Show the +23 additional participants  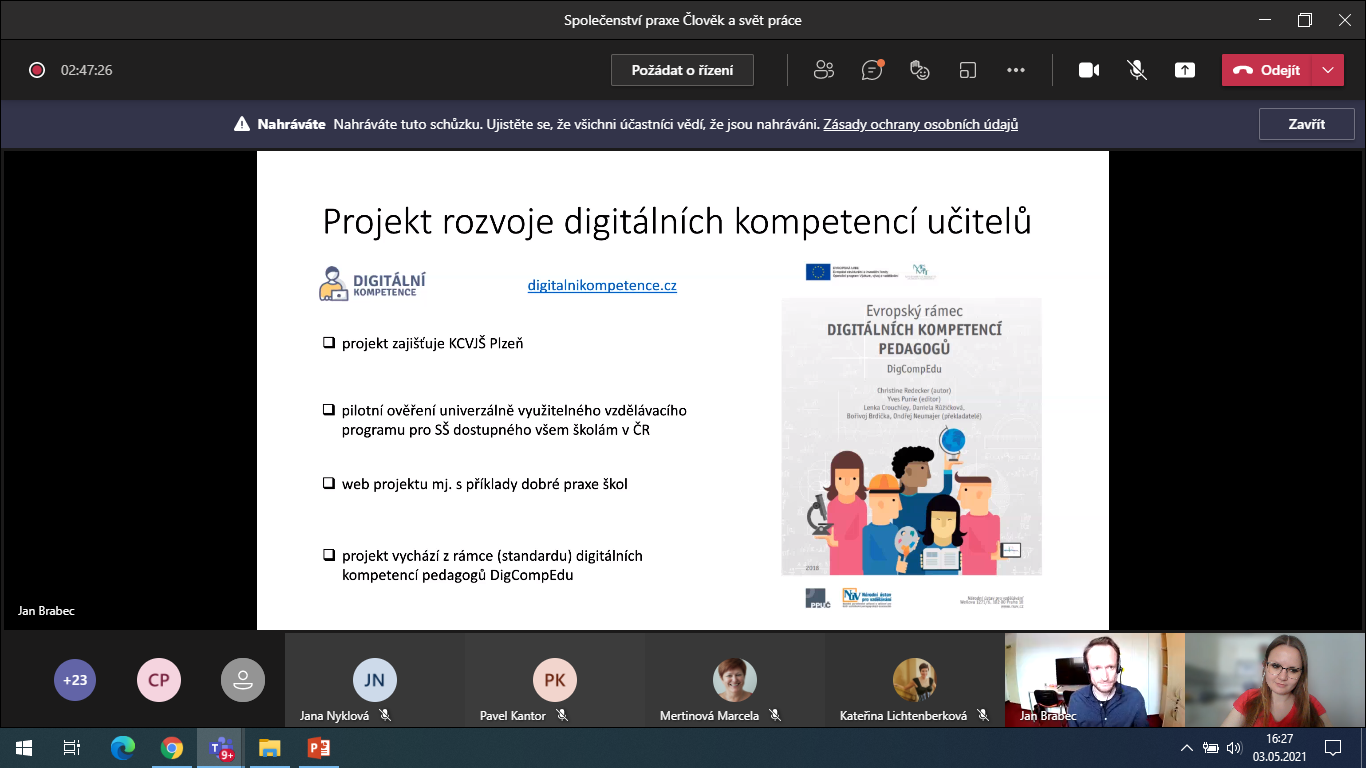pyautogui.click(x=75, y=680)
